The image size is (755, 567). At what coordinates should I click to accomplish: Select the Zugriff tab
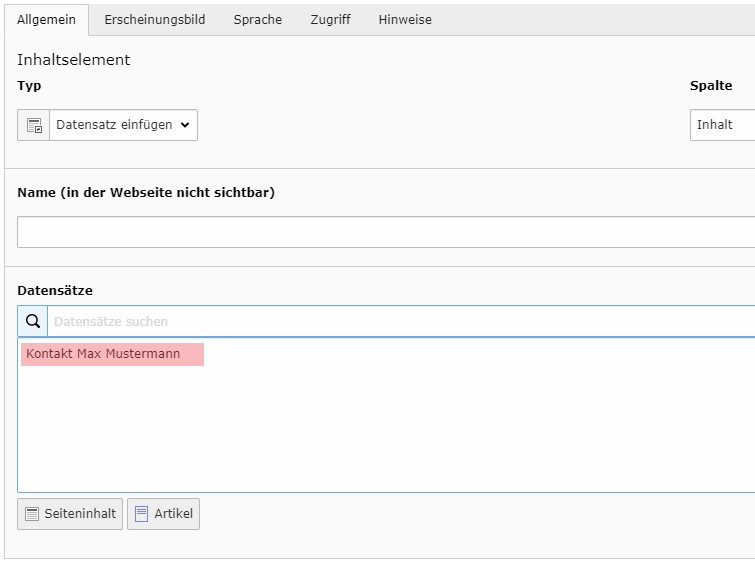pyautogui.click(x=330, y=20)
